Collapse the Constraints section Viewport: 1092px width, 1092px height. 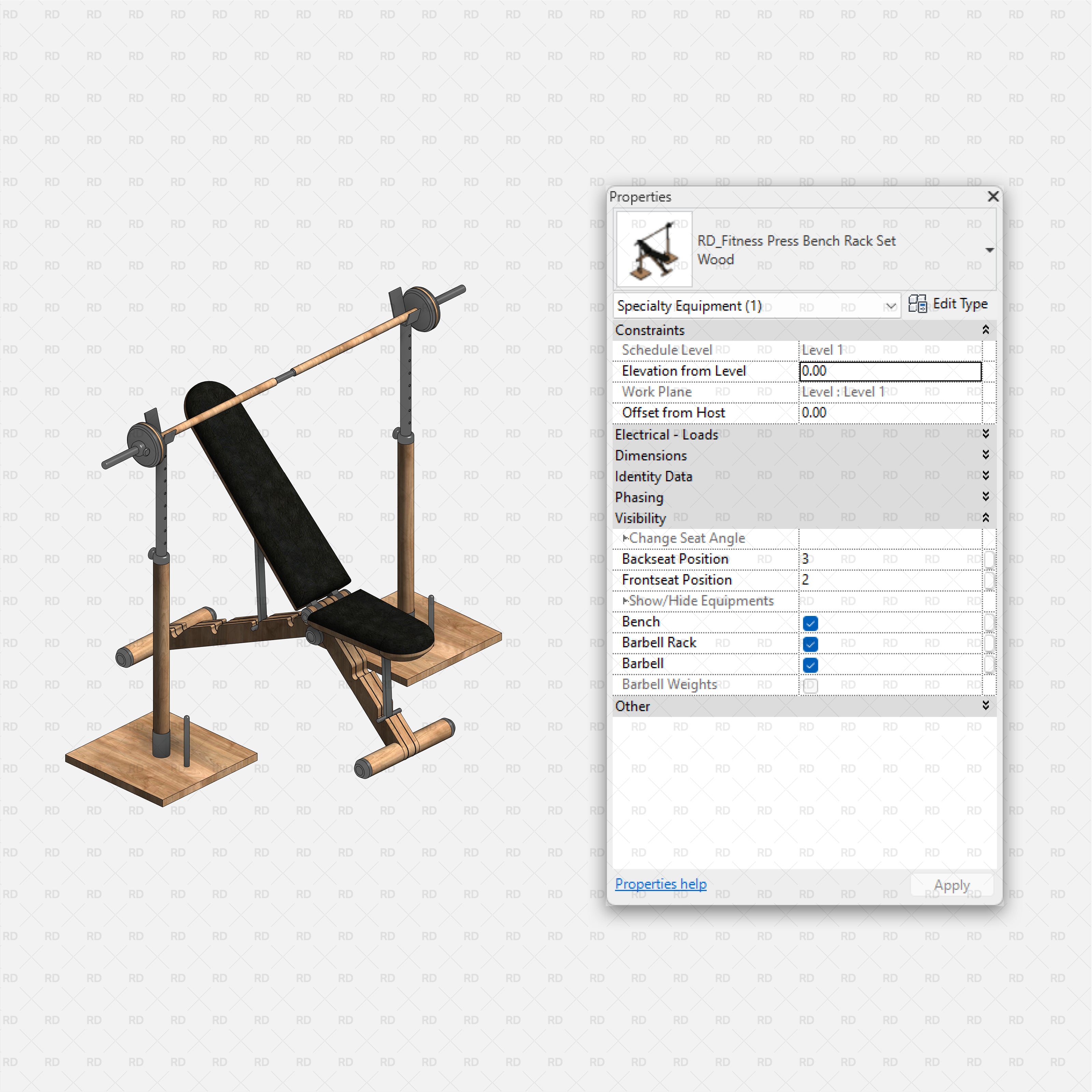coord(986,330)
